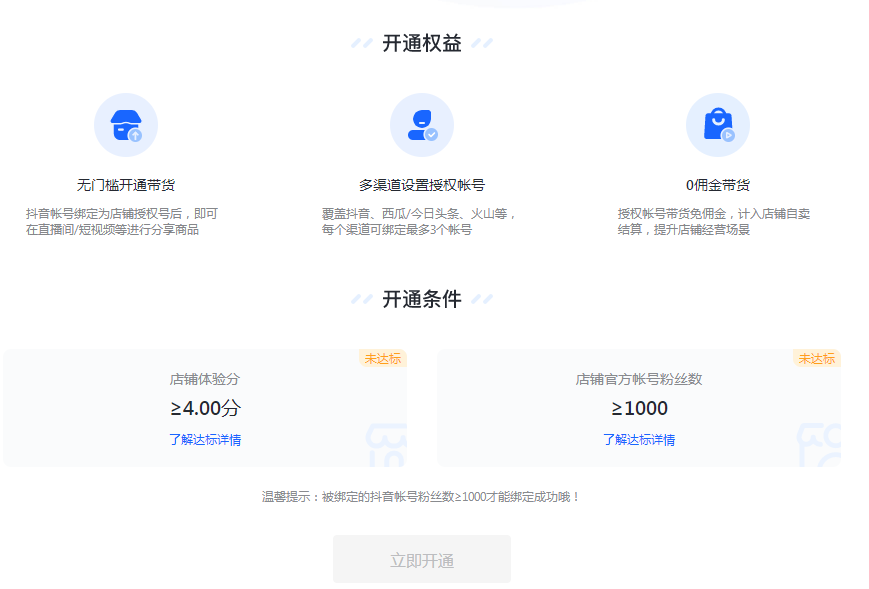Click the ≥4.00分 value
869x589 pixels.
click(x=205, y=408)
